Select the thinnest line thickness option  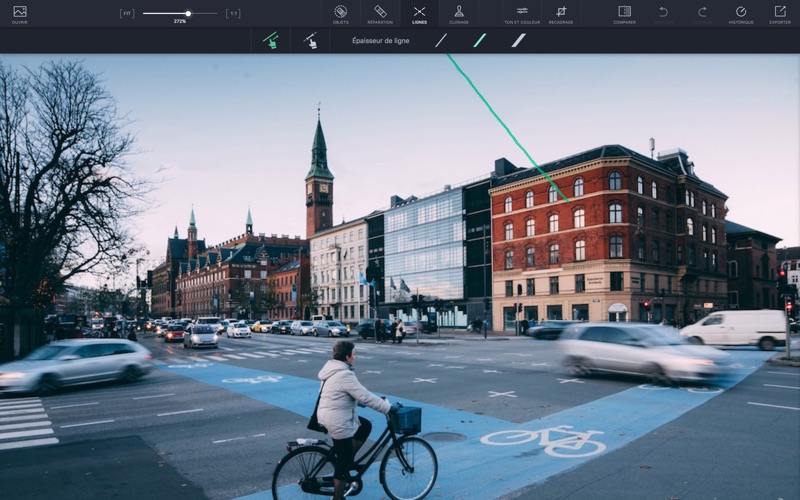point(441,40)
